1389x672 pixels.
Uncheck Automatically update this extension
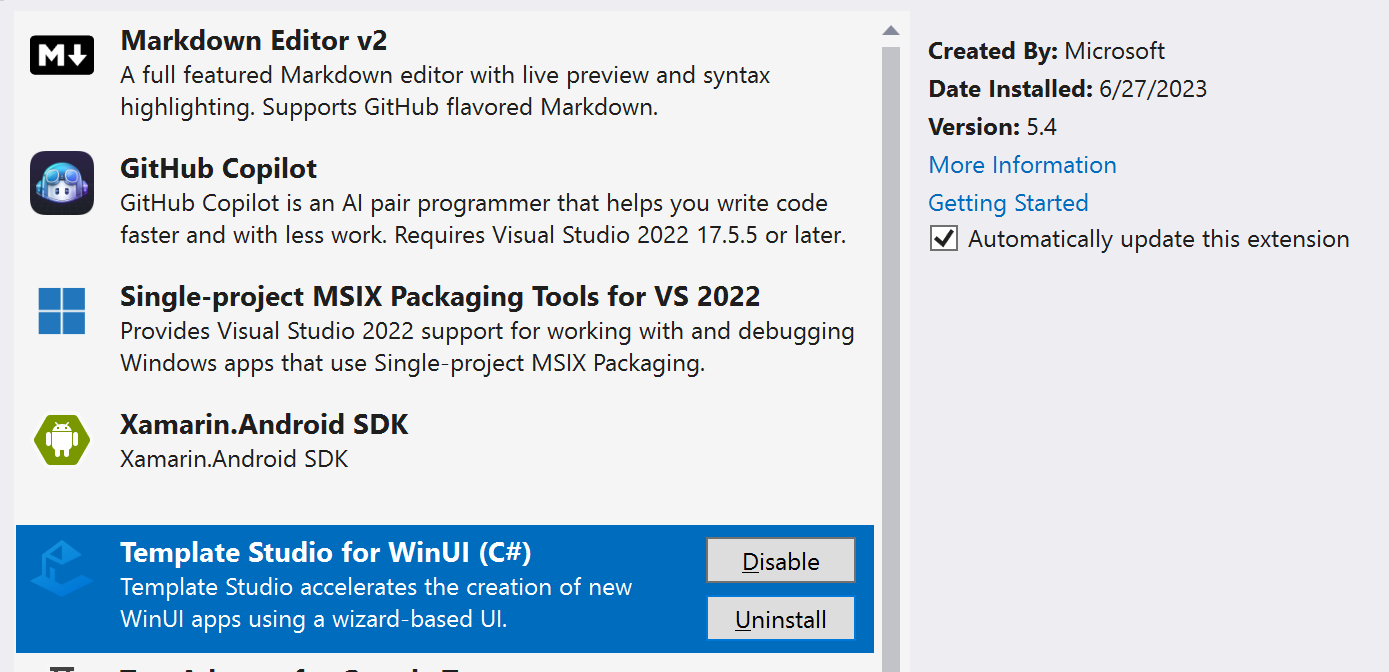[943, 238]
